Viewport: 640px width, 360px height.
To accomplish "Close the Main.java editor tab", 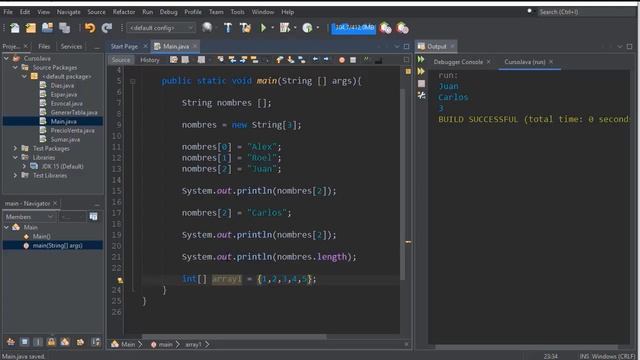I will click(x=195, y=46).
